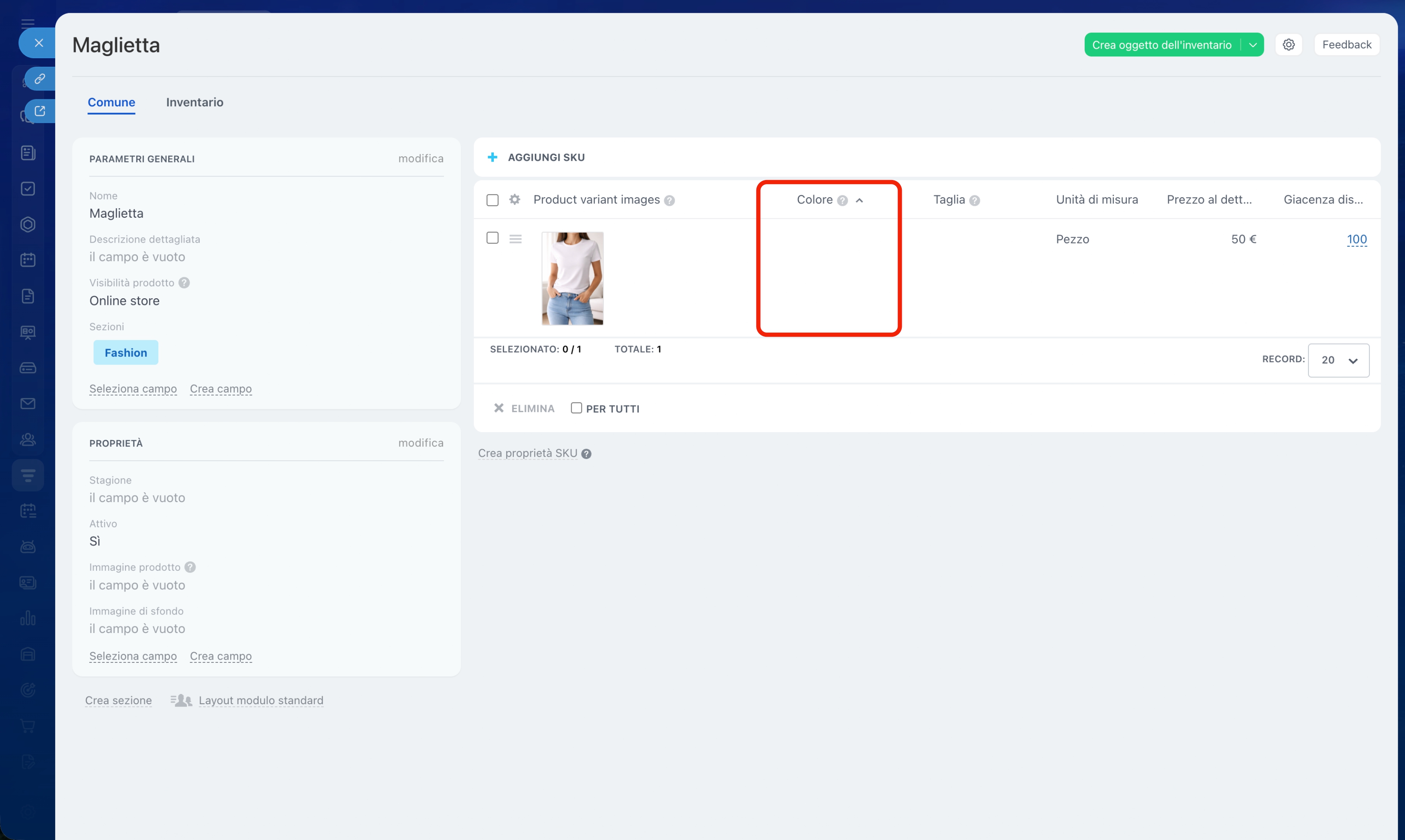Check the SKU row checkbox
The height and width of the screenshot is (840, 1405).
click(x=492, y=238)
